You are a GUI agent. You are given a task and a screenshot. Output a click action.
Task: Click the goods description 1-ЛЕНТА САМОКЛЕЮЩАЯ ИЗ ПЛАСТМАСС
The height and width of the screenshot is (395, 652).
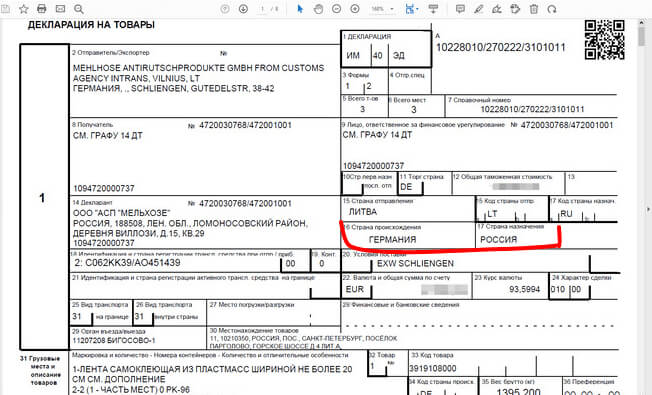[212, 369]
